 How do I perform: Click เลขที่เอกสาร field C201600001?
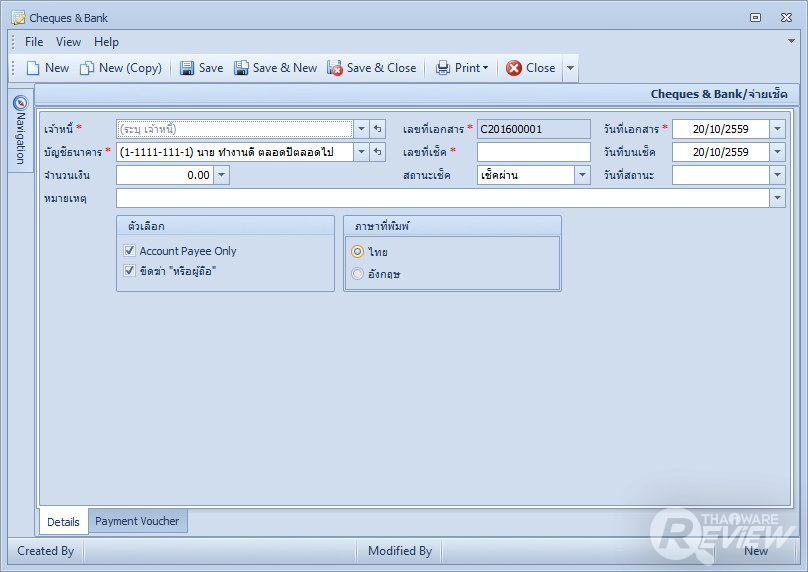tap(533, 129)
